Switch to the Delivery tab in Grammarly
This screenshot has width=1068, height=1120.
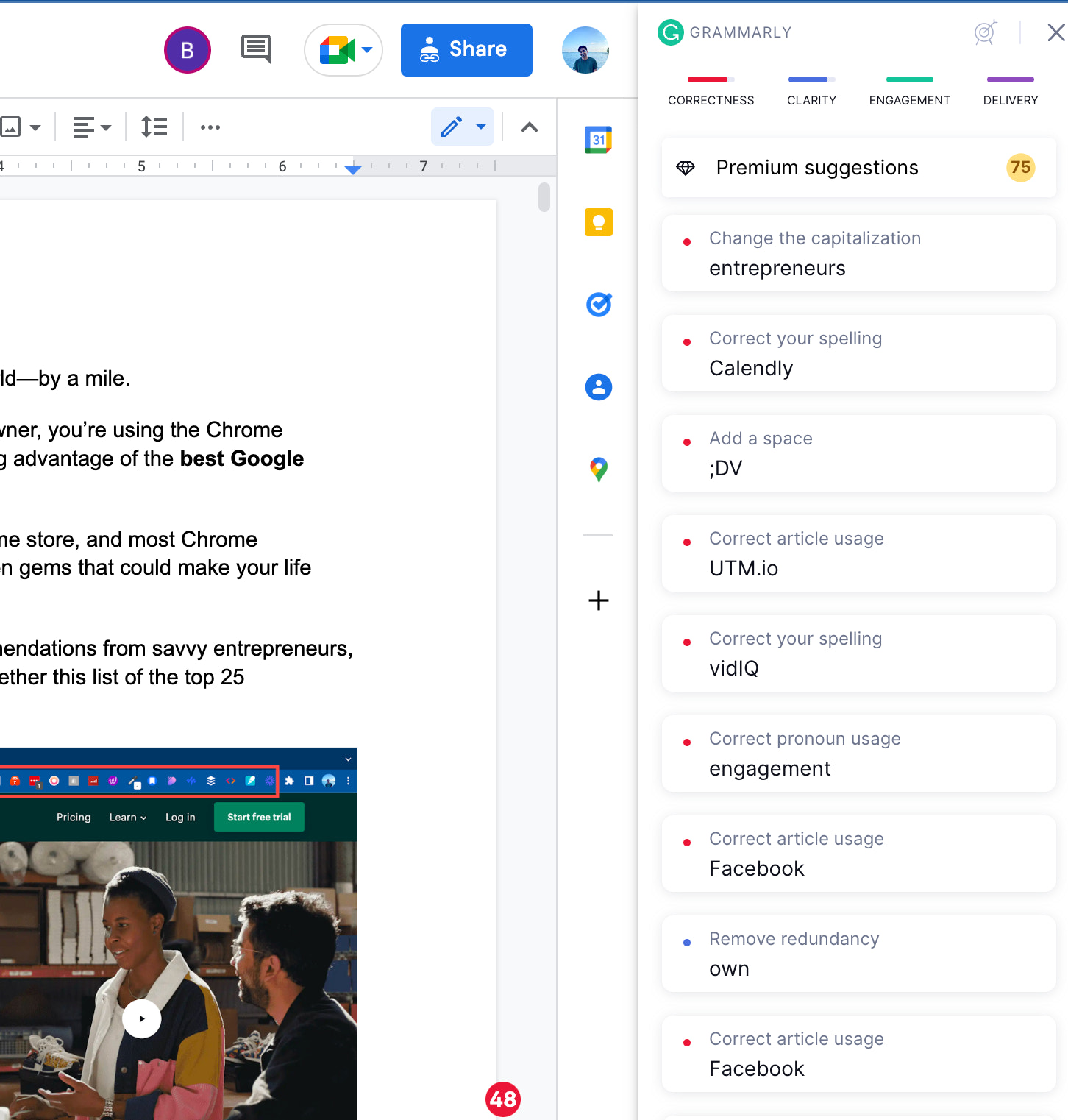[1010, 91]
